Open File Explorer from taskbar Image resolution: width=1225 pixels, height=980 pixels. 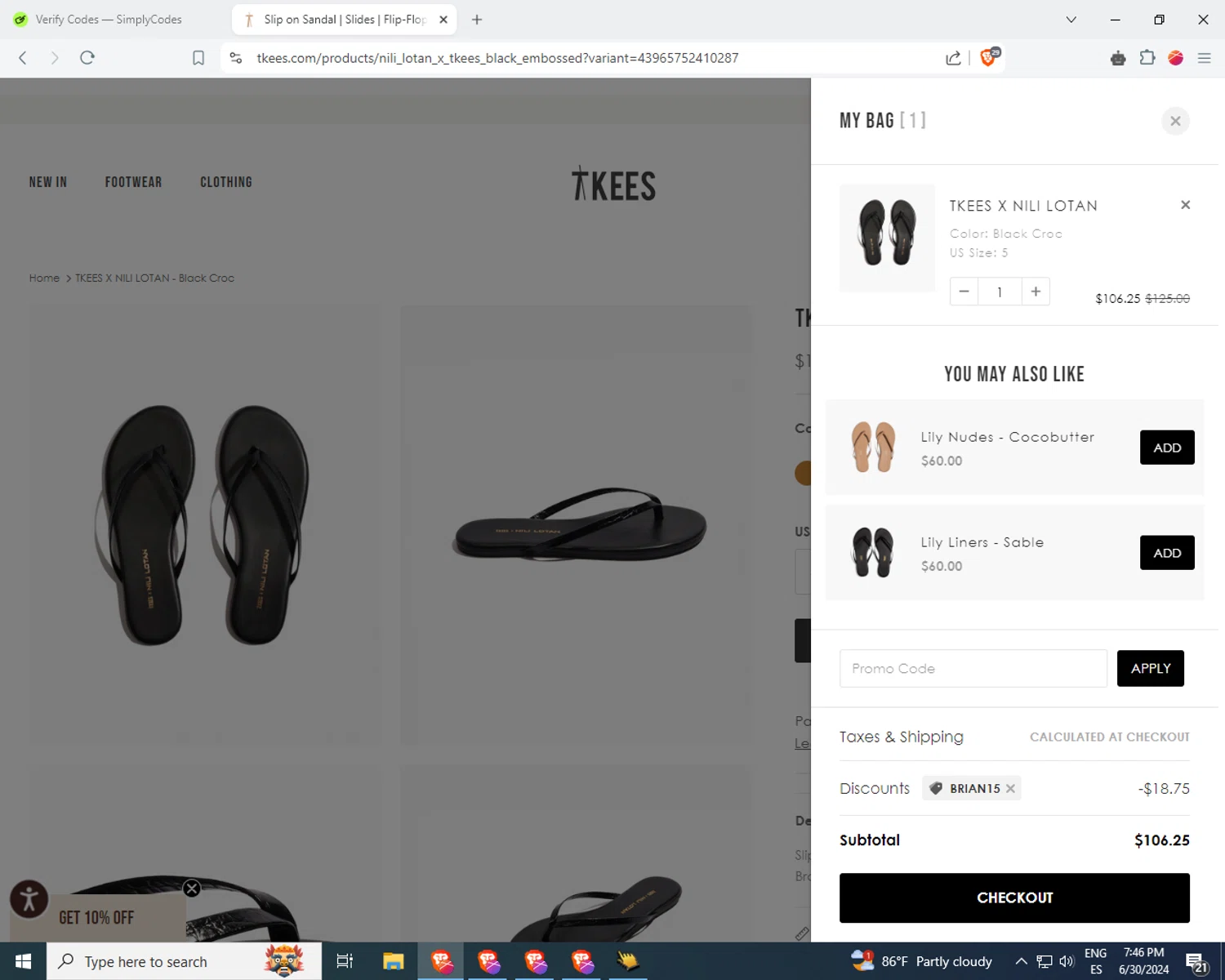pyautogui.click(x=394, y=961)
